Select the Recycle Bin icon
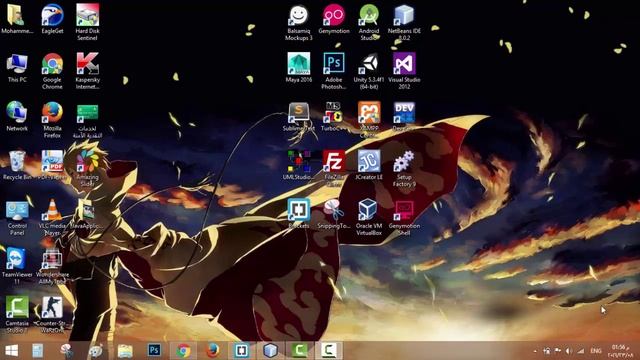640x360 pixels. point(17,165)
